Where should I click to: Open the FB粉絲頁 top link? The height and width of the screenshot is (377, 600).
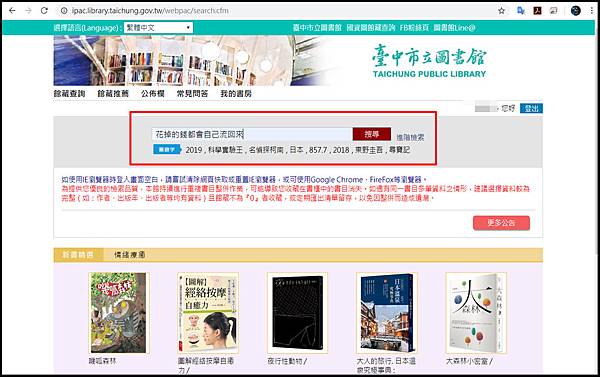pyautogui.click(x=414, y=28)
